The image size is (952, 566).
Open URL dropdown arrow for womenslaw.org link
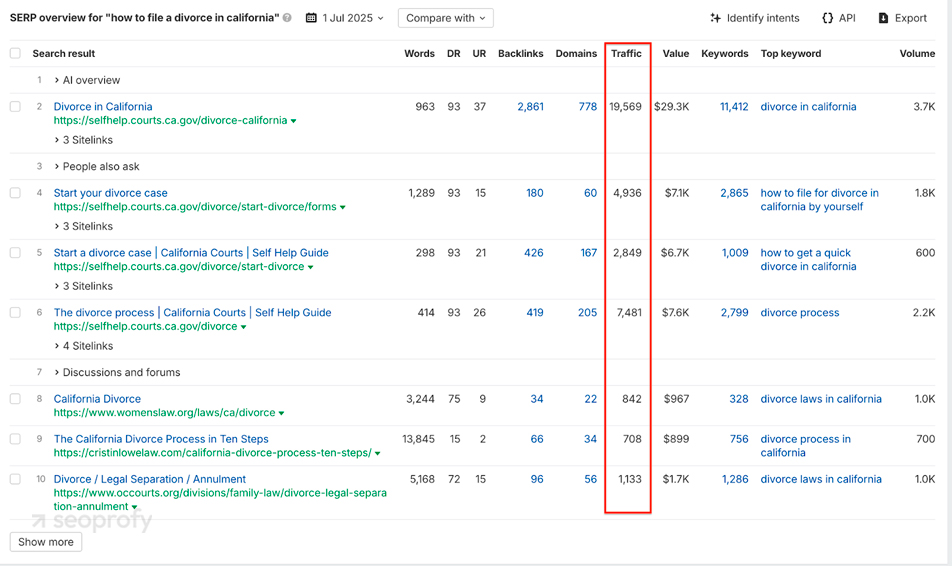281,413
